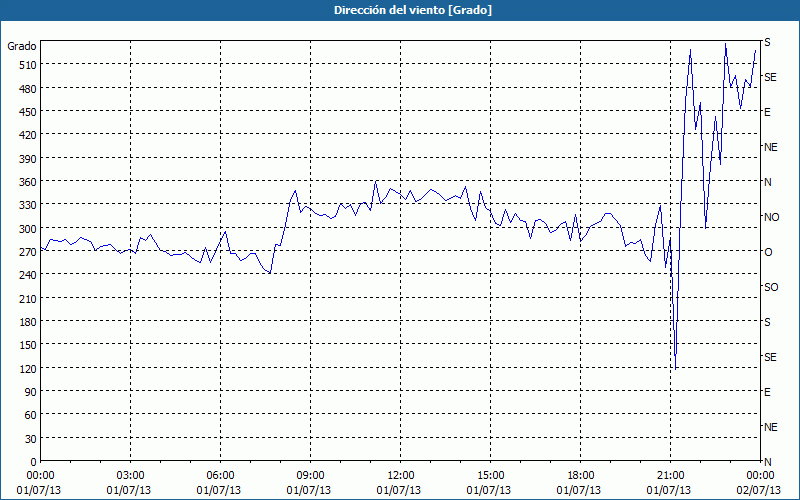This screenshot has height=500, width=800.
Task: Click the 510 value on the y-axis
Action: pos(29,65)
